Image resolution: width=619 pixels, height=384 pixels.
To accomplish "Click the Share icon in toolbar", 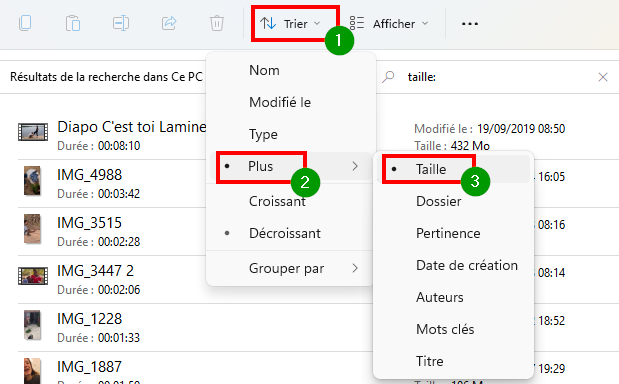I will click(169, 23).
